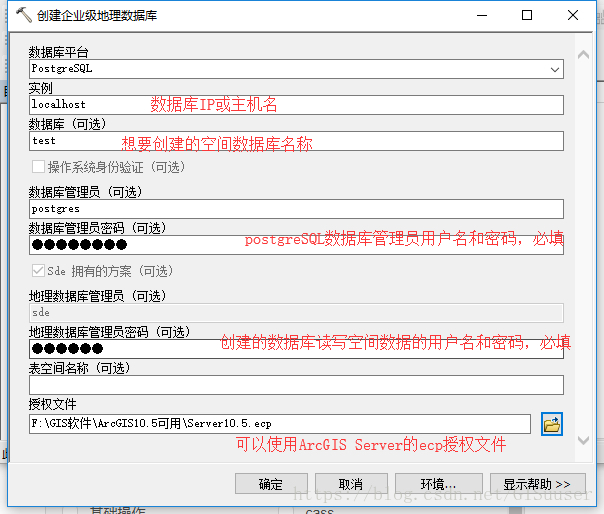Click the scroll down arrow of the parameter panel
The image size is (604, 514).
[583, 440]
